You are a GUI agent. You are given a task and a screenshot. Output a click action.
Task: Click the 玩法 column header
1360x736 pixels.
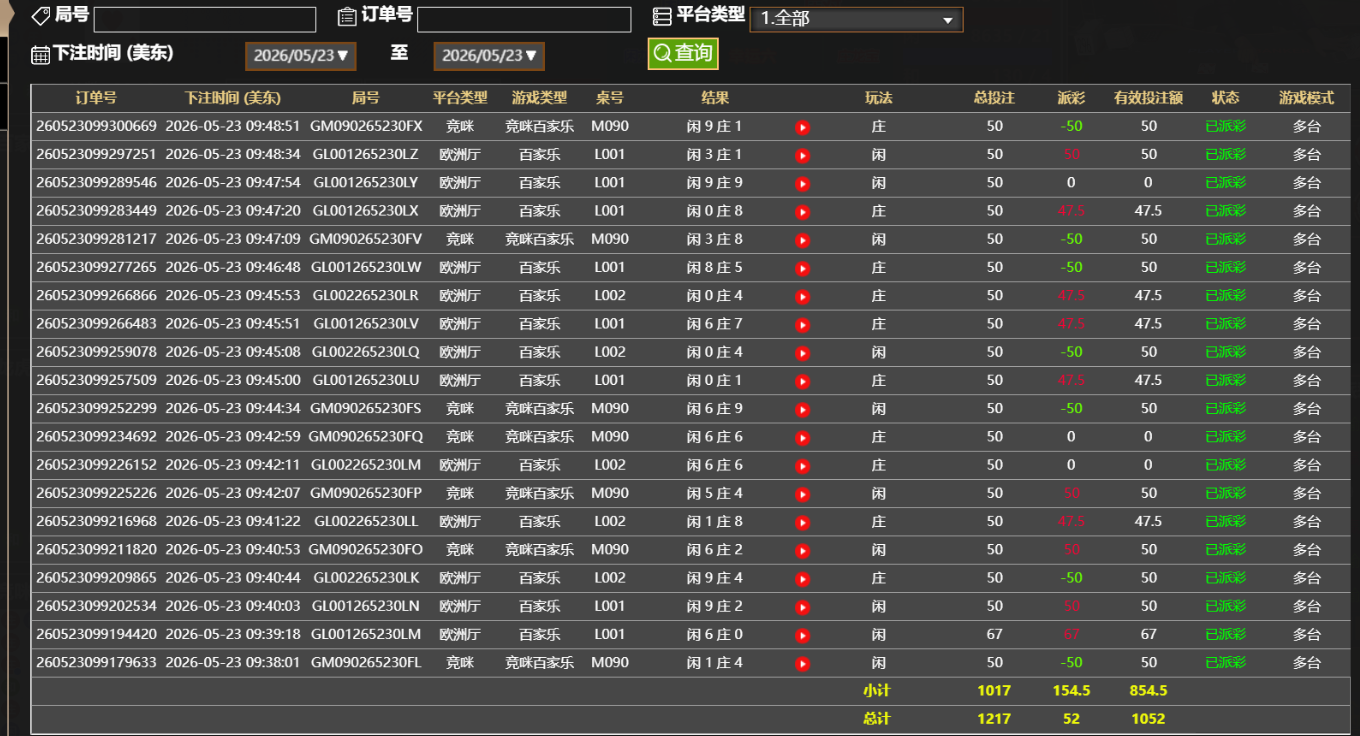pyautogui.click(x=878, y=98)
